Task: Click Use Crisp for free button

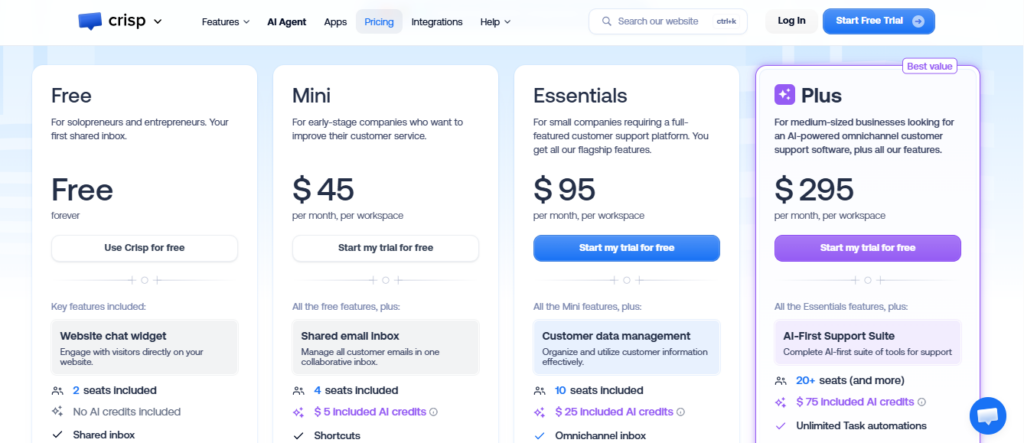Action: [144, 248]
